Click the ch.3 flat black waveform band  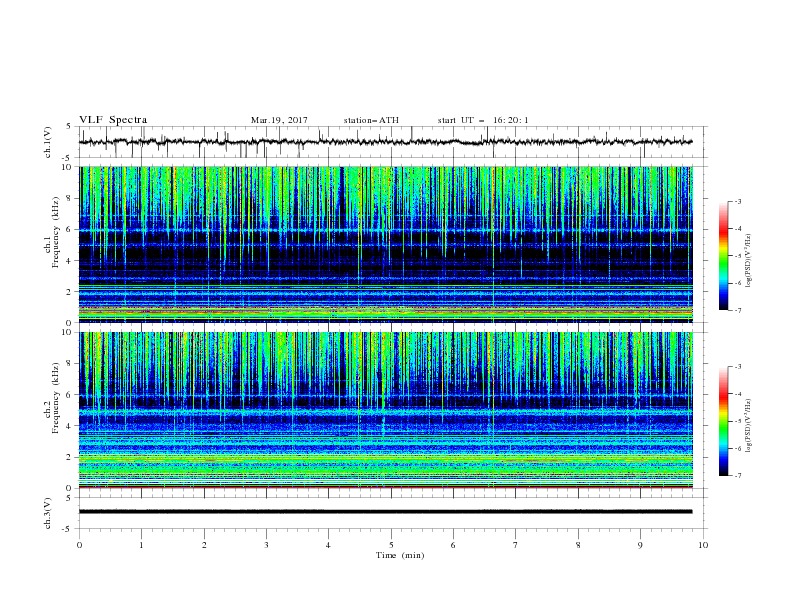click(385, 512)
